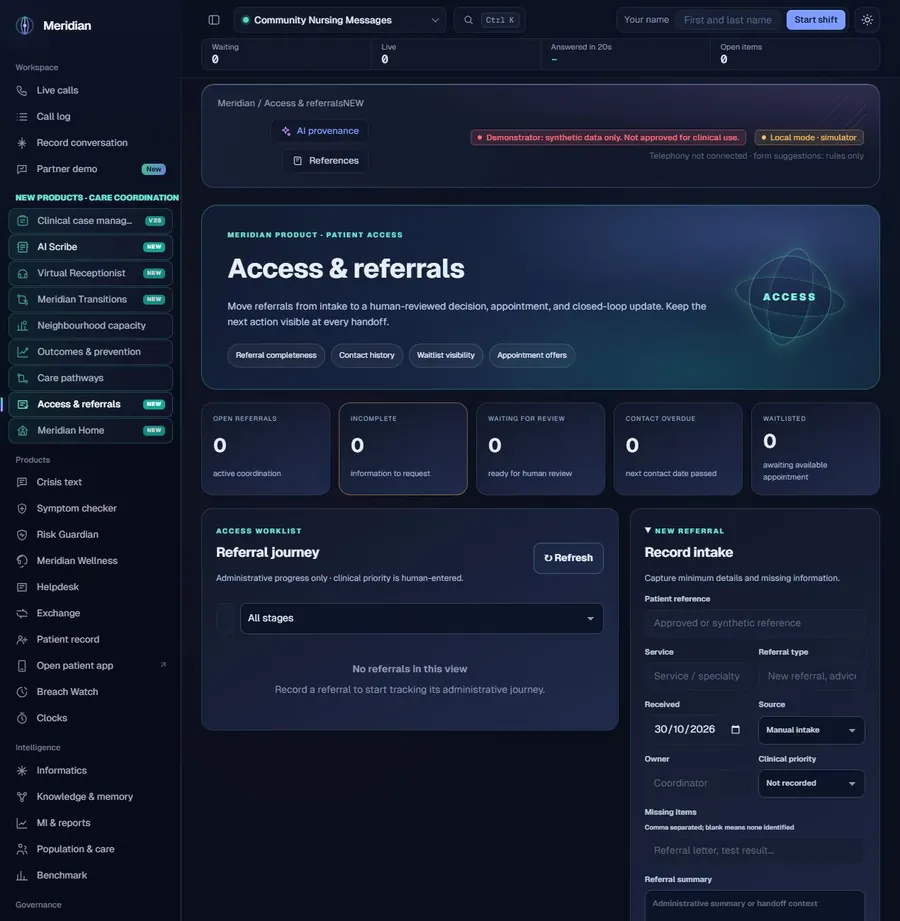
Task: Select the Referral completeness chip
Action: point(276,355)
